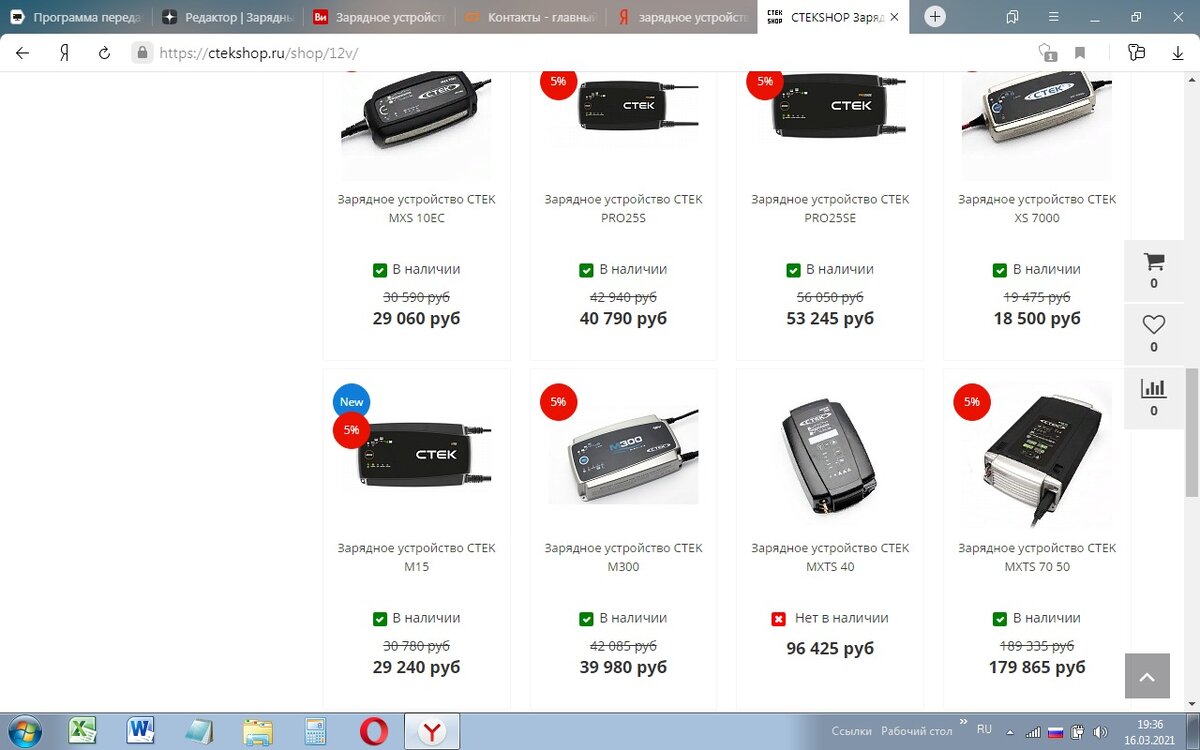
Task: Open the CTEK XS 7000 product link
Action: [1037, 208]
